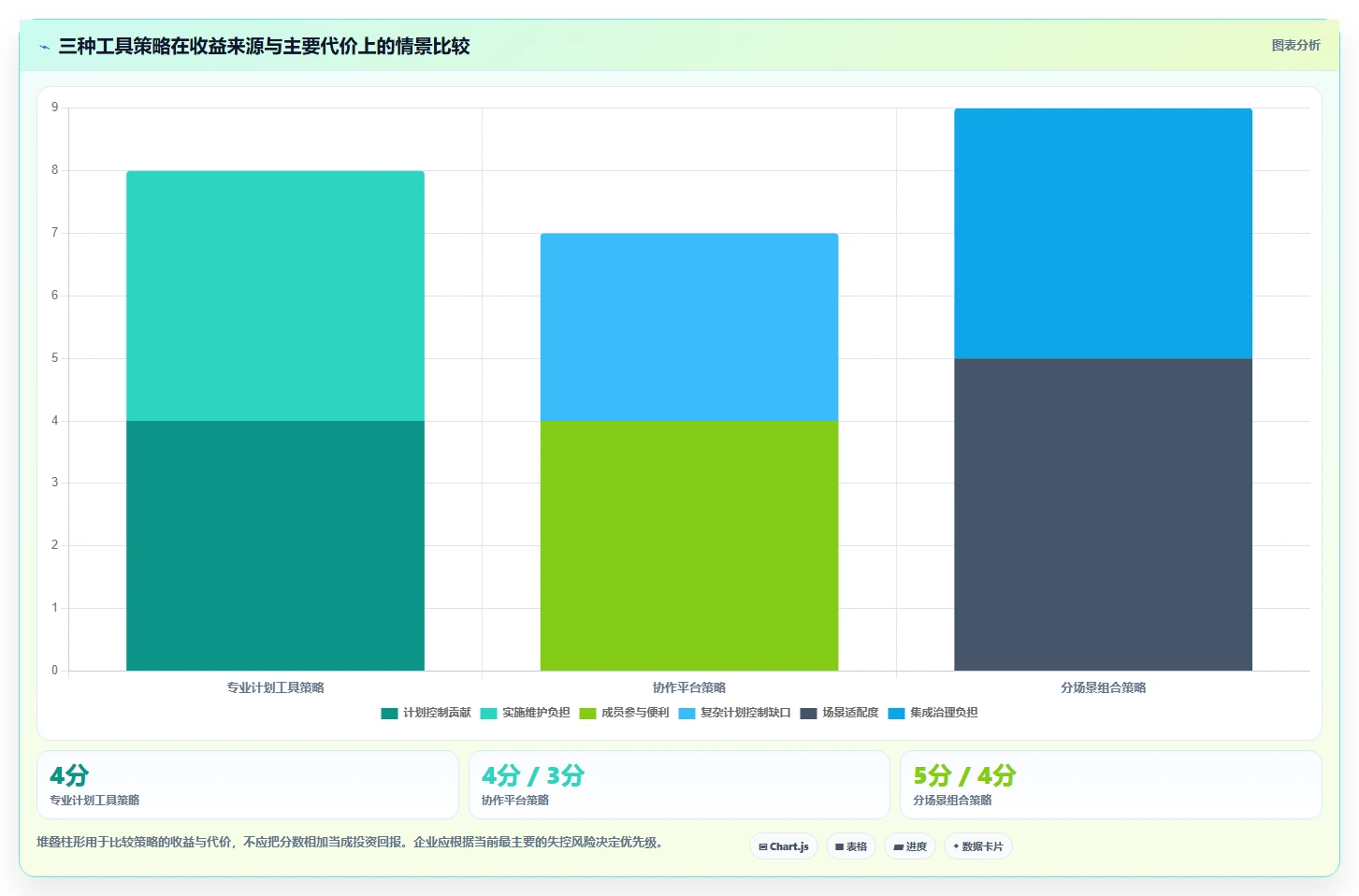
Task: Click the y-axis tick label 0
Action: point(54,671)
